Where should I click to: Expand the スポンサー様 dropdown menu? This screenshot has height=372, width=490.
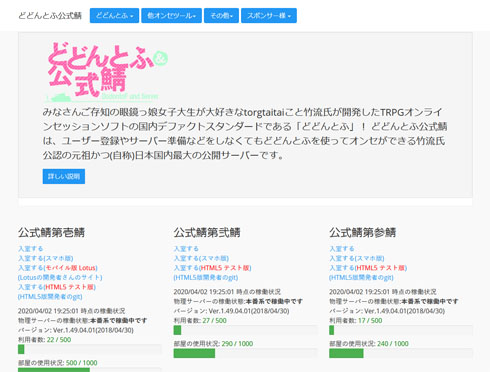tap(269, 16)
